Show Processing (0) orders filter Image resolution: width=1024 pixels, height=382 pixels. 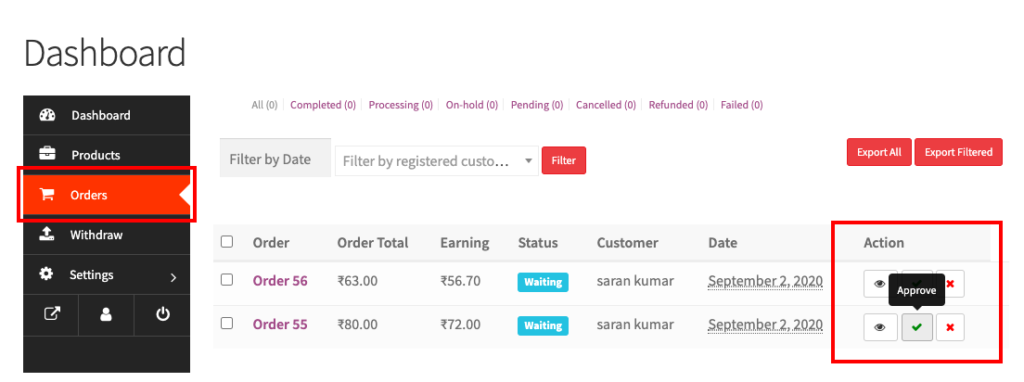tap(400, 104)
